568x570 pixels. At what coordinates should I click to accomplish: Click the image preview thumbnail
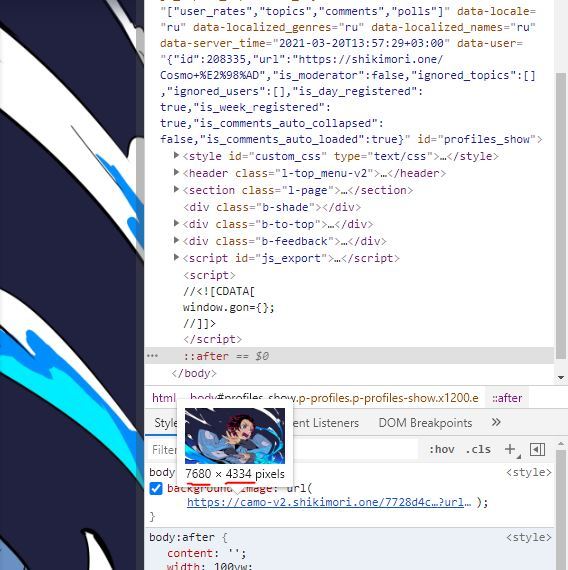pos(235,435)
